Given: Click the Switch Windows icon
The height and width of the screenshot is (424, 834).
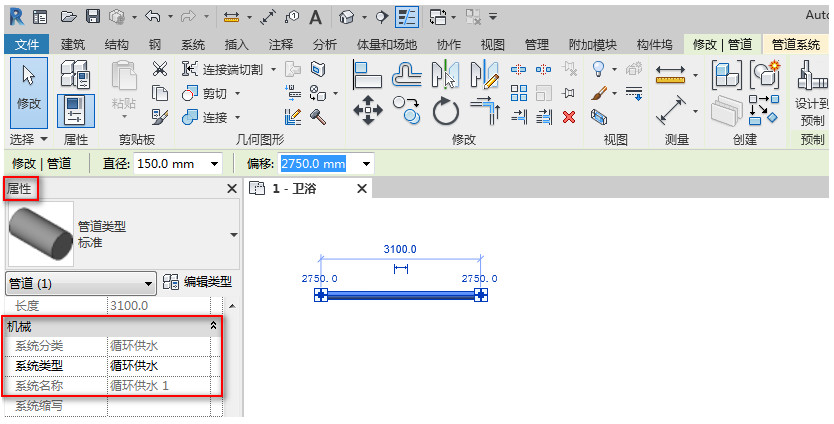Looking at the screenshot, I should point(438,18).
